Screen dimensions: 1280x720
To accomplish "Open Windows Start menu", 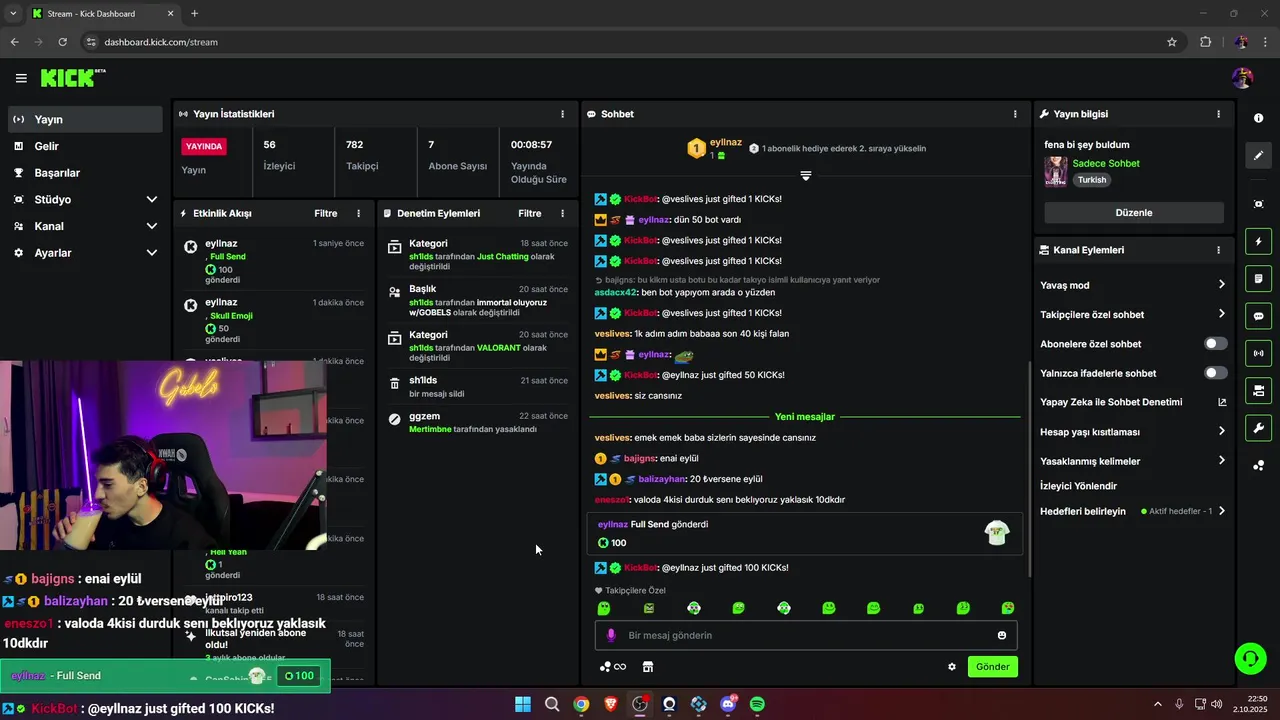I will tap(522, 704).
